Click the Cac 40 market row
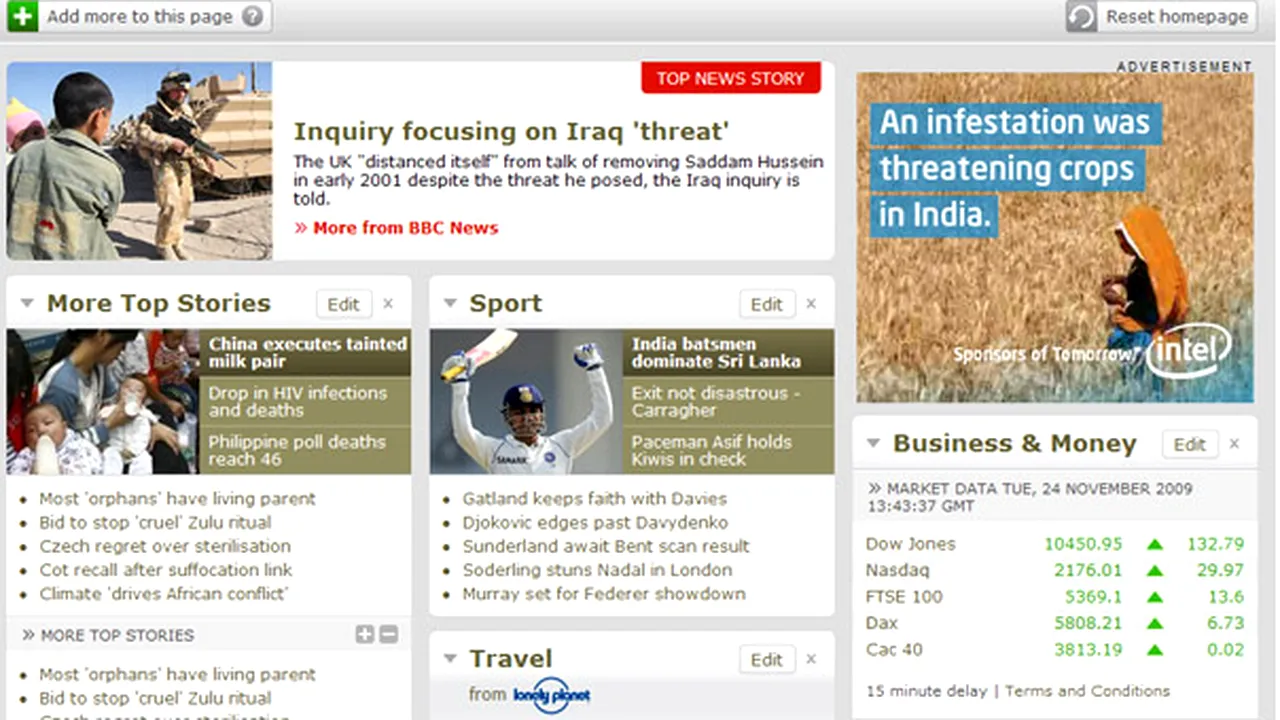 [x=1055, y=650]
